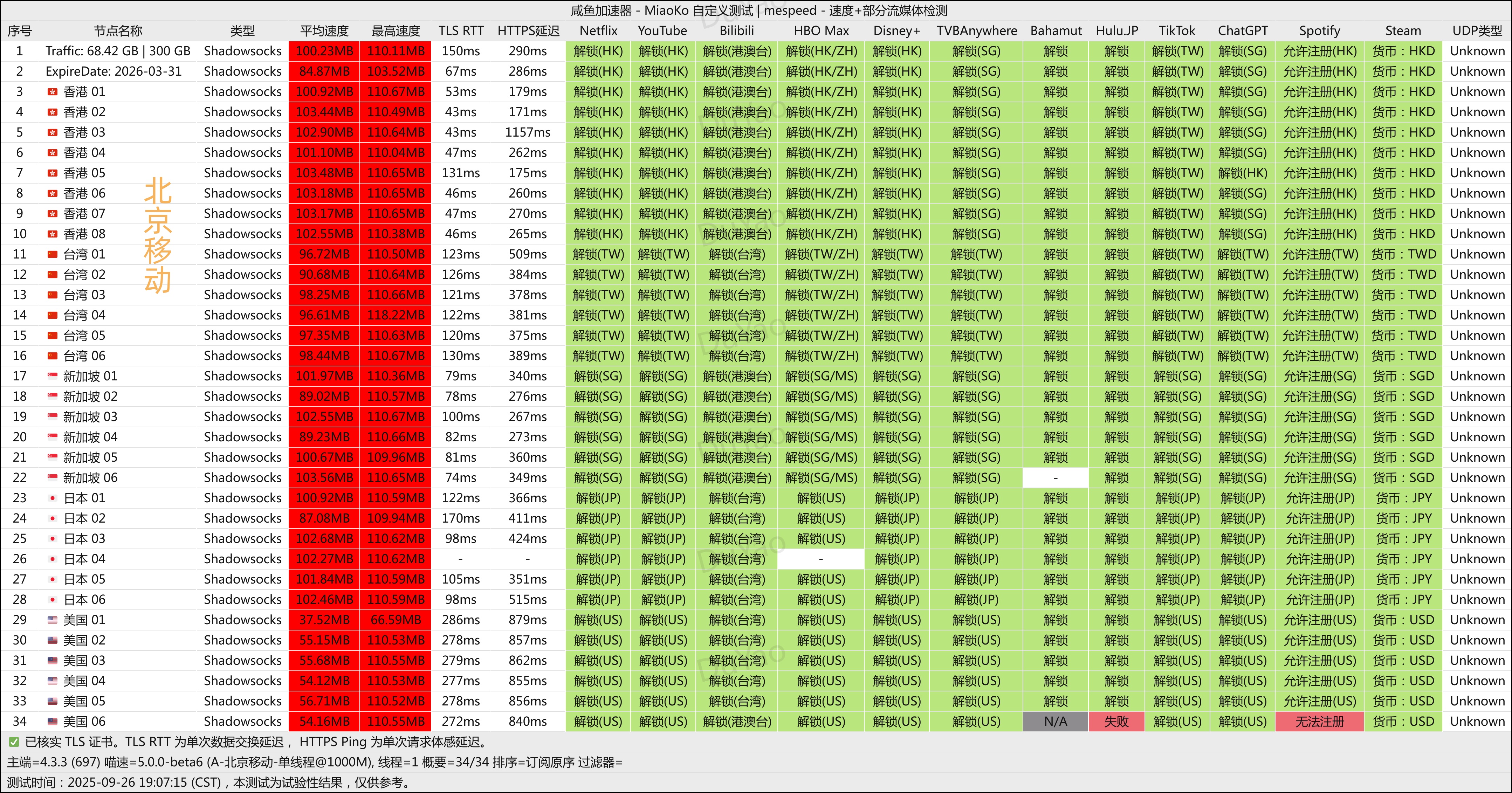This screenshot has width=1512, height=793.
Task: Click the ChatGPT column header
Action: tap(1243, 31)
